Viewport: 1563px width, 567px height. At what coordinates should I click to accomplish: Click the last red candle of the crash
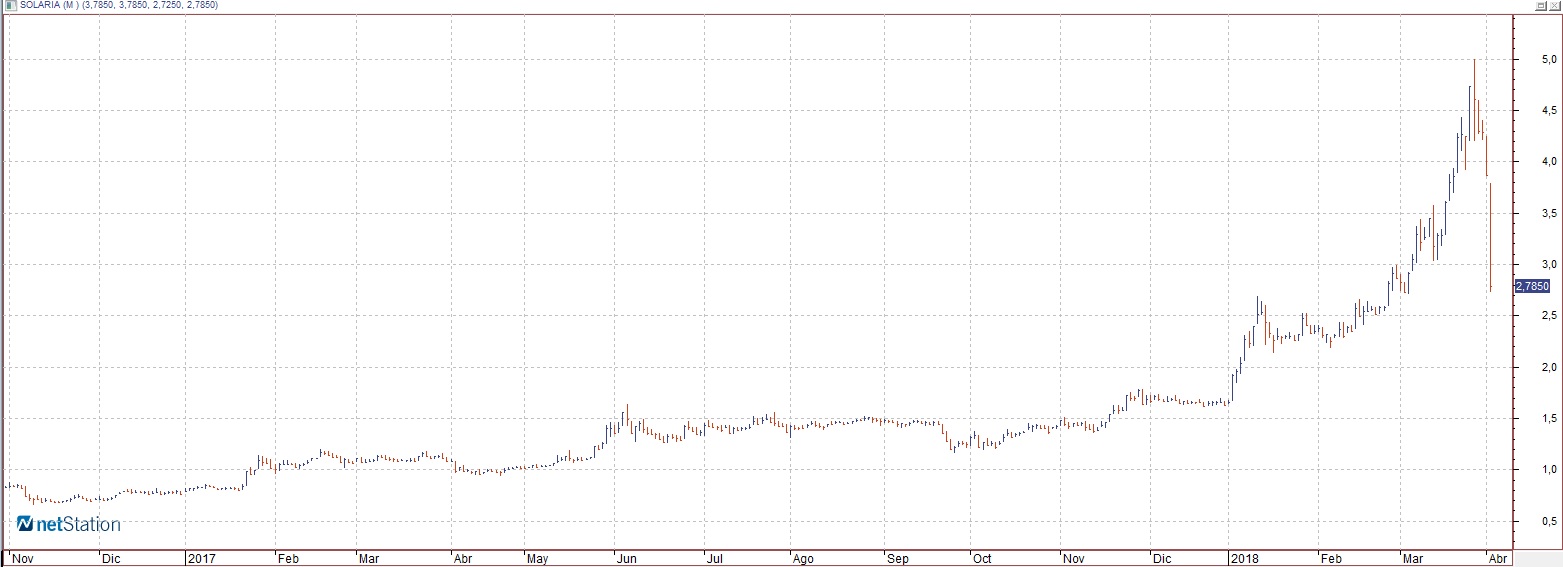(x=1490, y=237)
